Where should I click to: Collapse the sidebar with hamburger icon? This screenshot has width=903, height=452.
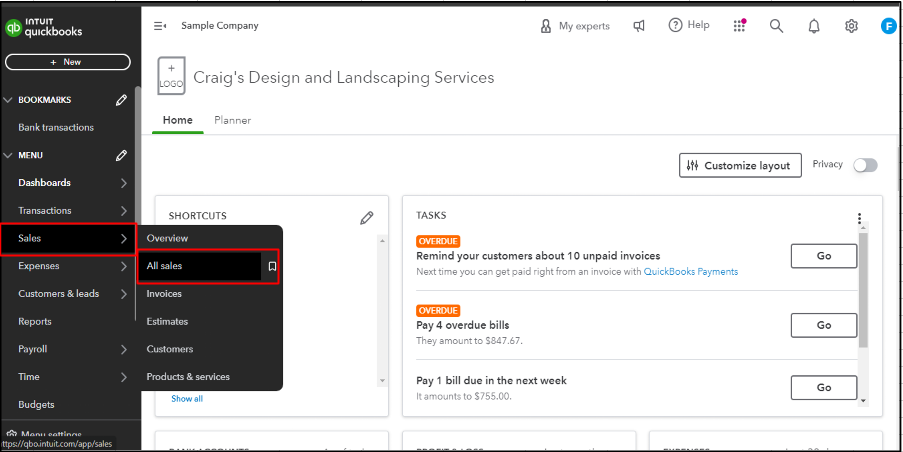click(x=160, y=26)
